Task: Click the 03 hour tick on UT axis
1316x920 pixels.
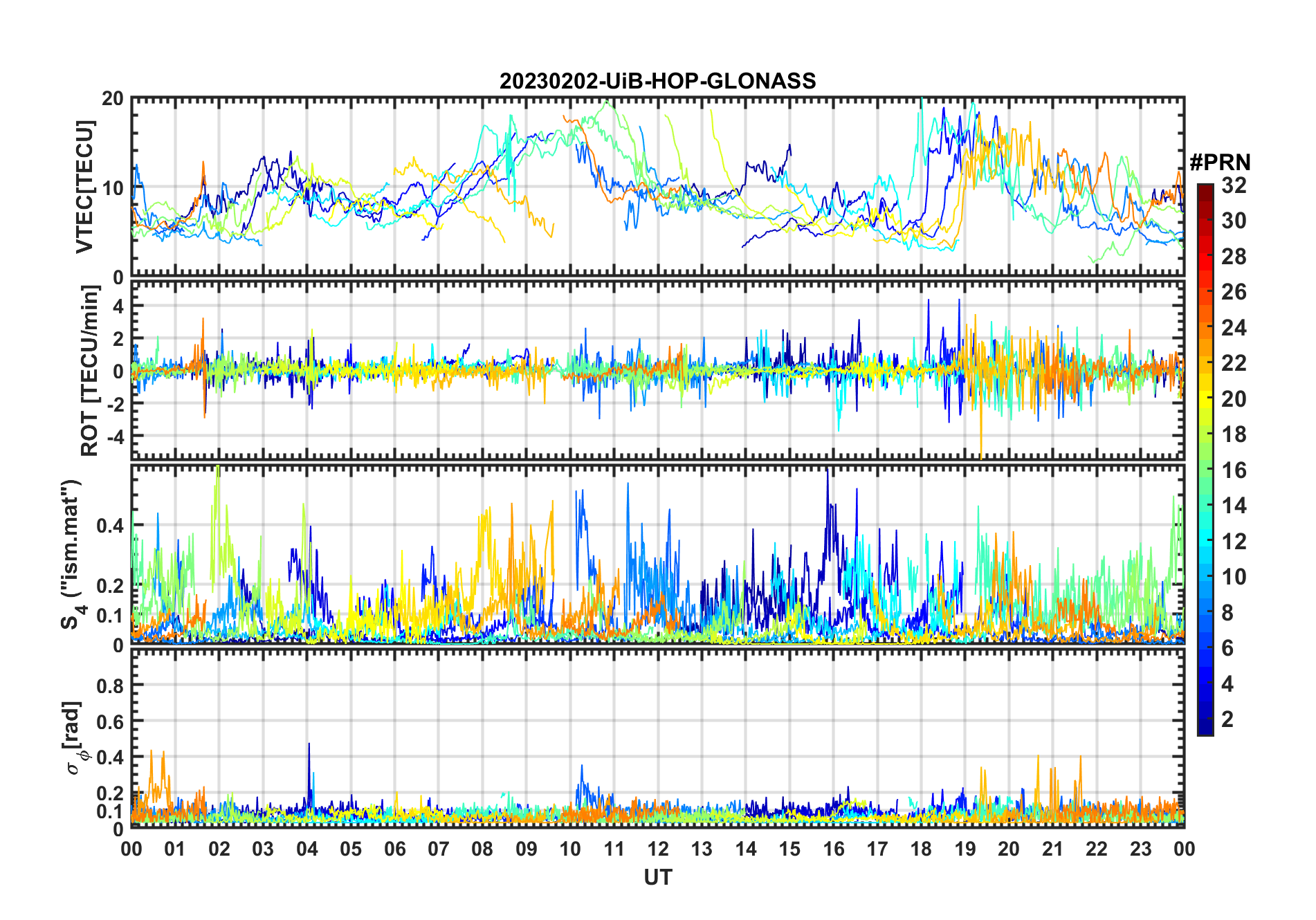Action: click(263, 849)
